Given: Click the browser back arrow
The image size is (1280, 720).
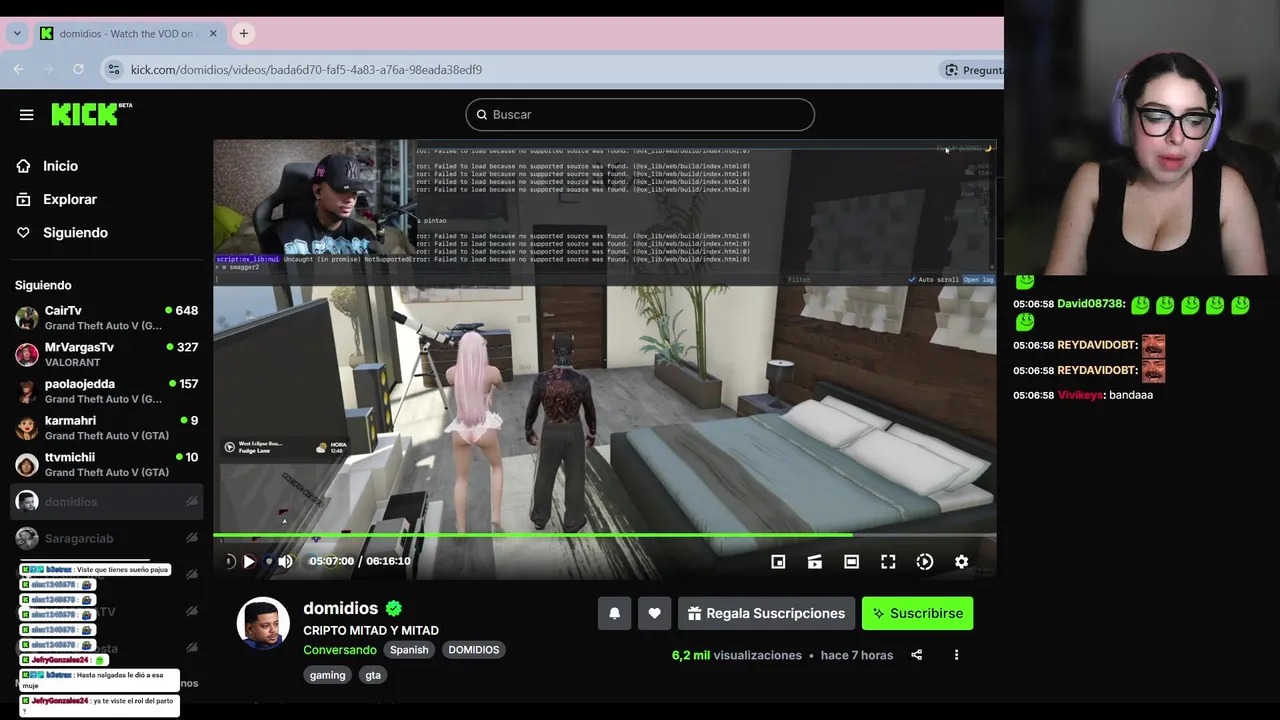Looking at the screenshot, I should tap(19, 69).
